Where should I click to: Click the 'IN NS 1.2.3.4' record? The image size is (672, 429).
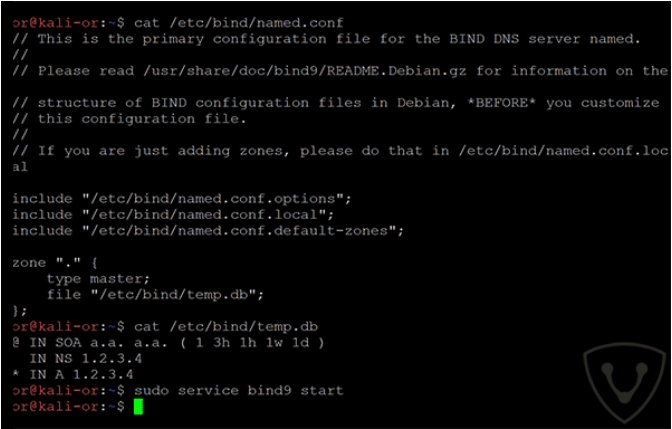tap(85, 359)
